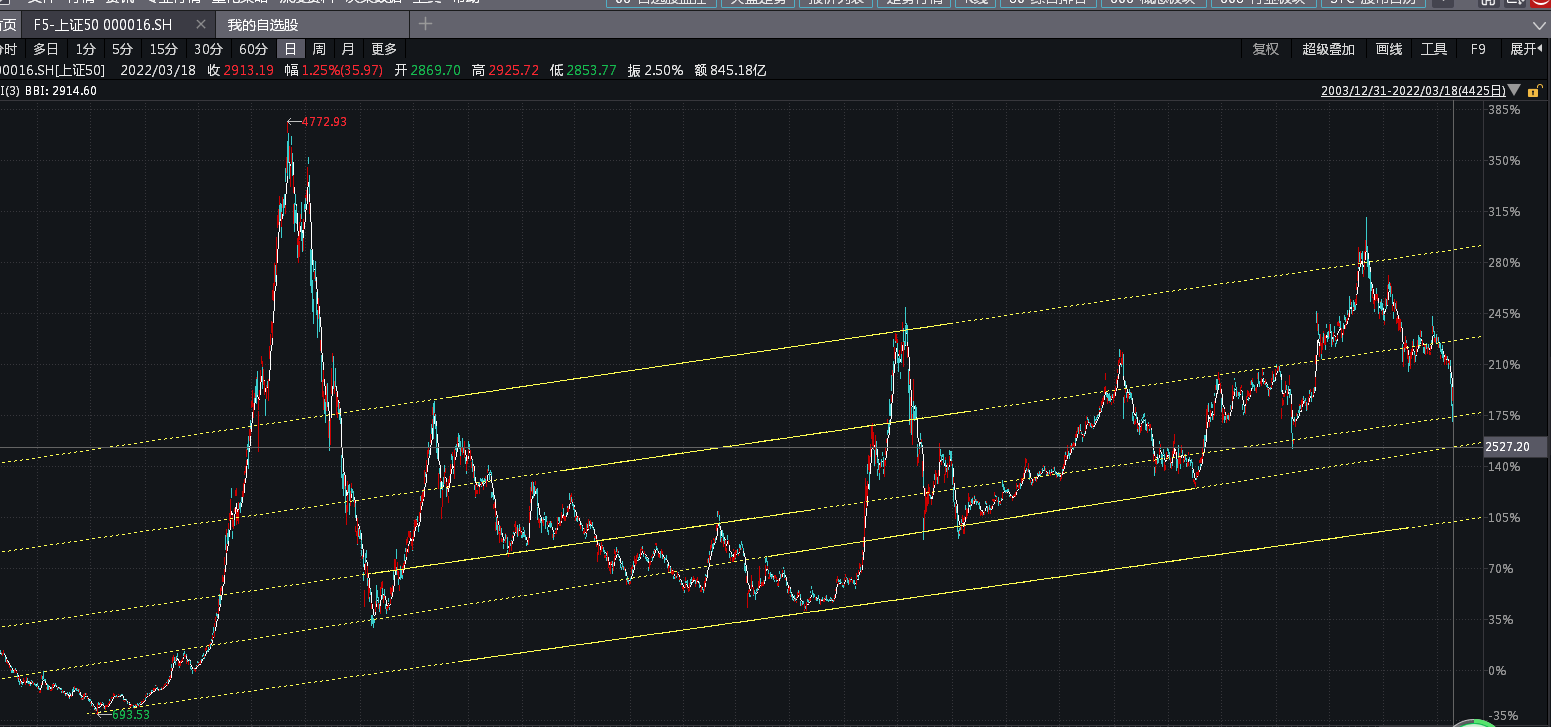
Task: Toggle the 日 daily period button
Action: pyautogui.click(x=290, y=49)
